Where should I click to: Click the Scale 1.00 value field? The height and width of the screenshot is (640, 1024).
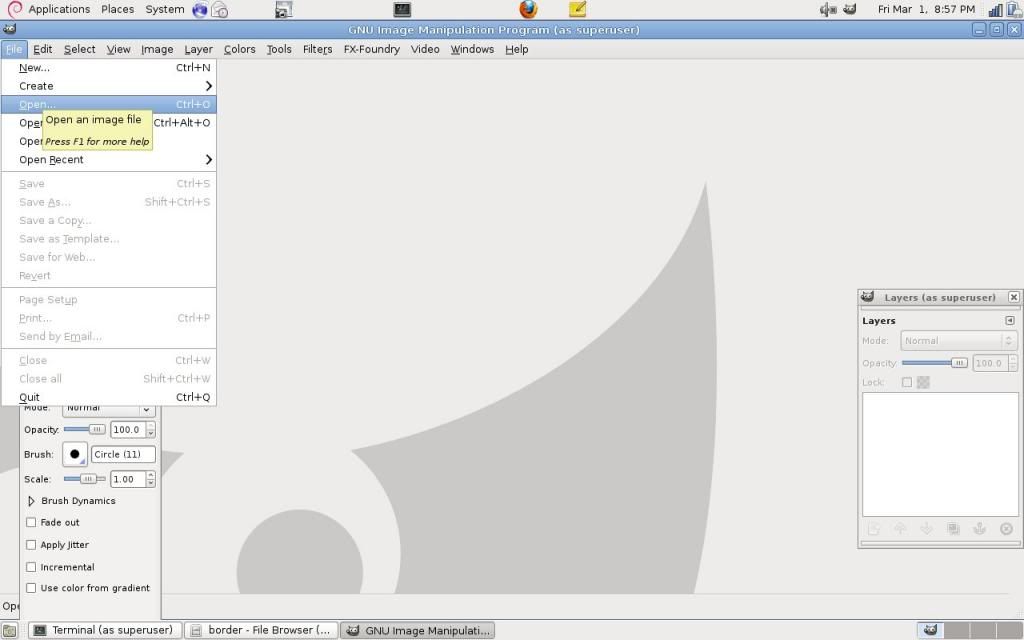tap(128, 479)
